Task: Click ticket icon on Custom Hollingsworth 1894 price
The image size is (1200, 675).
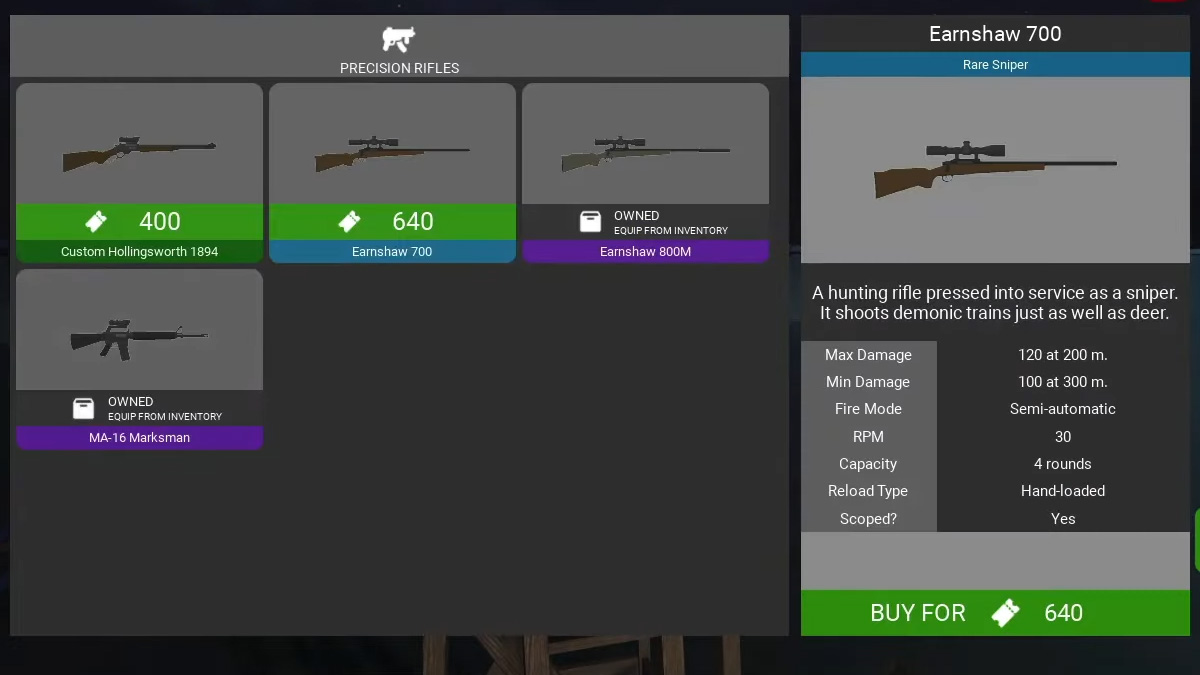Action: click(96, 222)
